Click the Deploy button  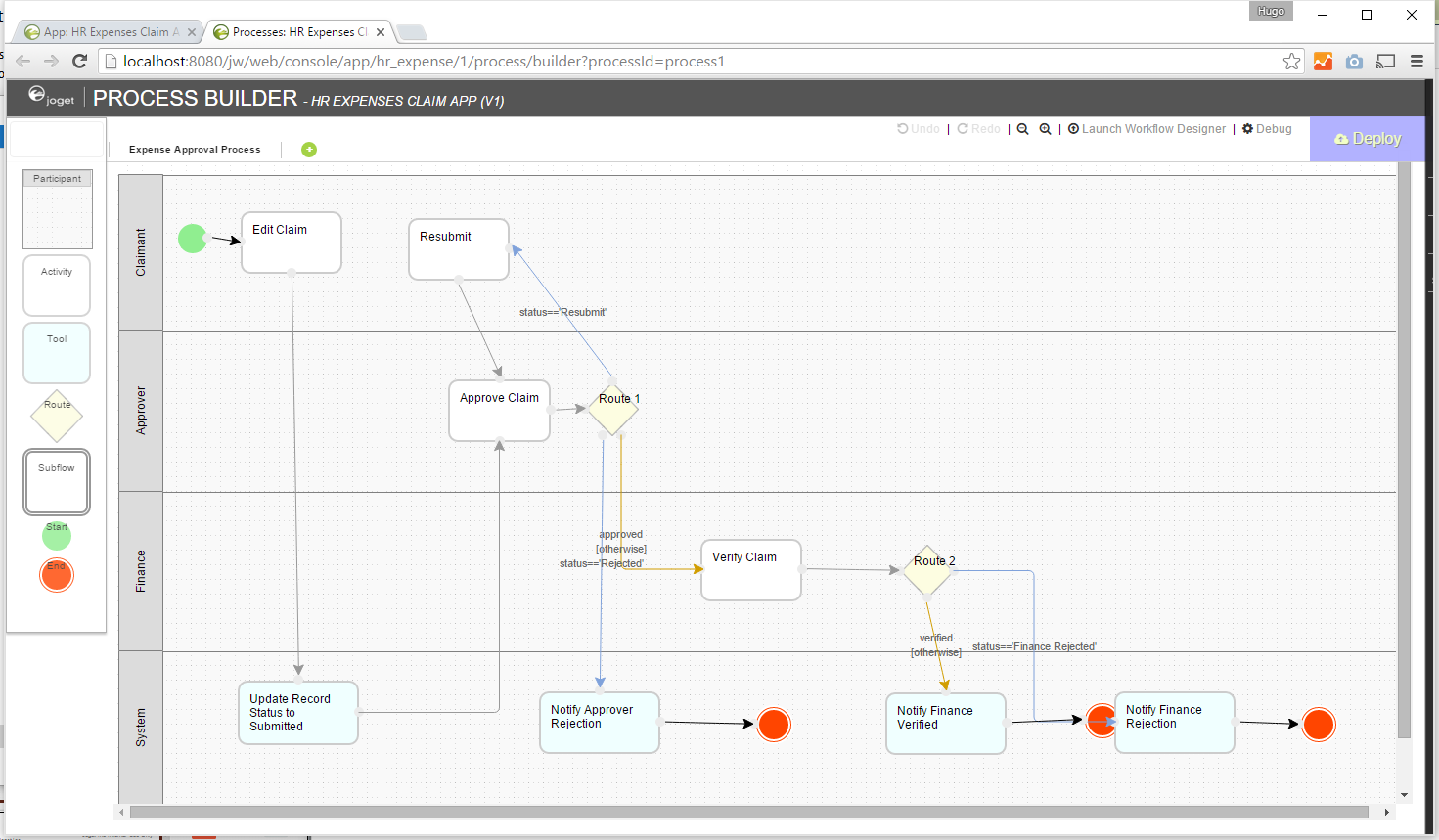1368,139
